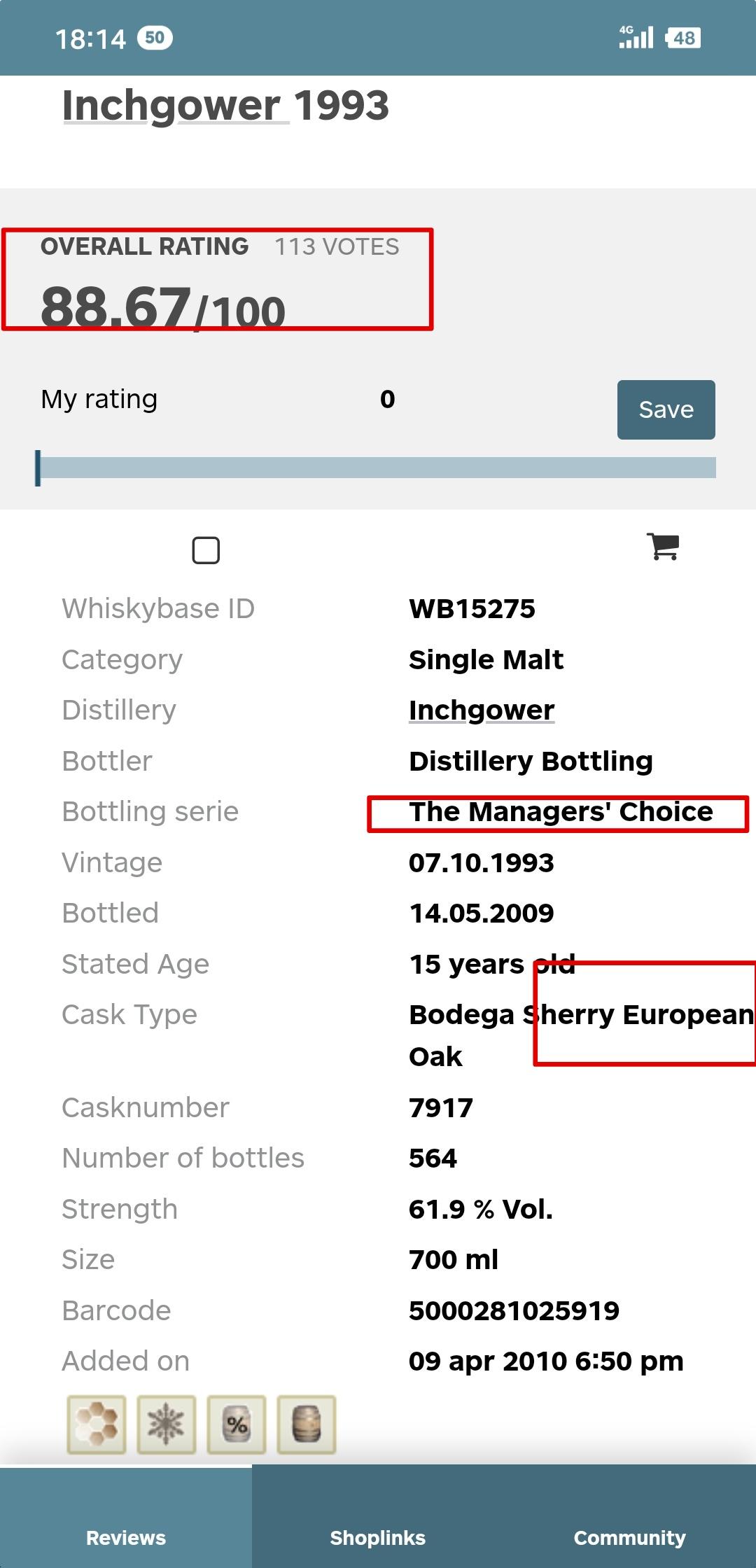Tap the snowflake chill-filter badge icon

[x=167, y=1424]
